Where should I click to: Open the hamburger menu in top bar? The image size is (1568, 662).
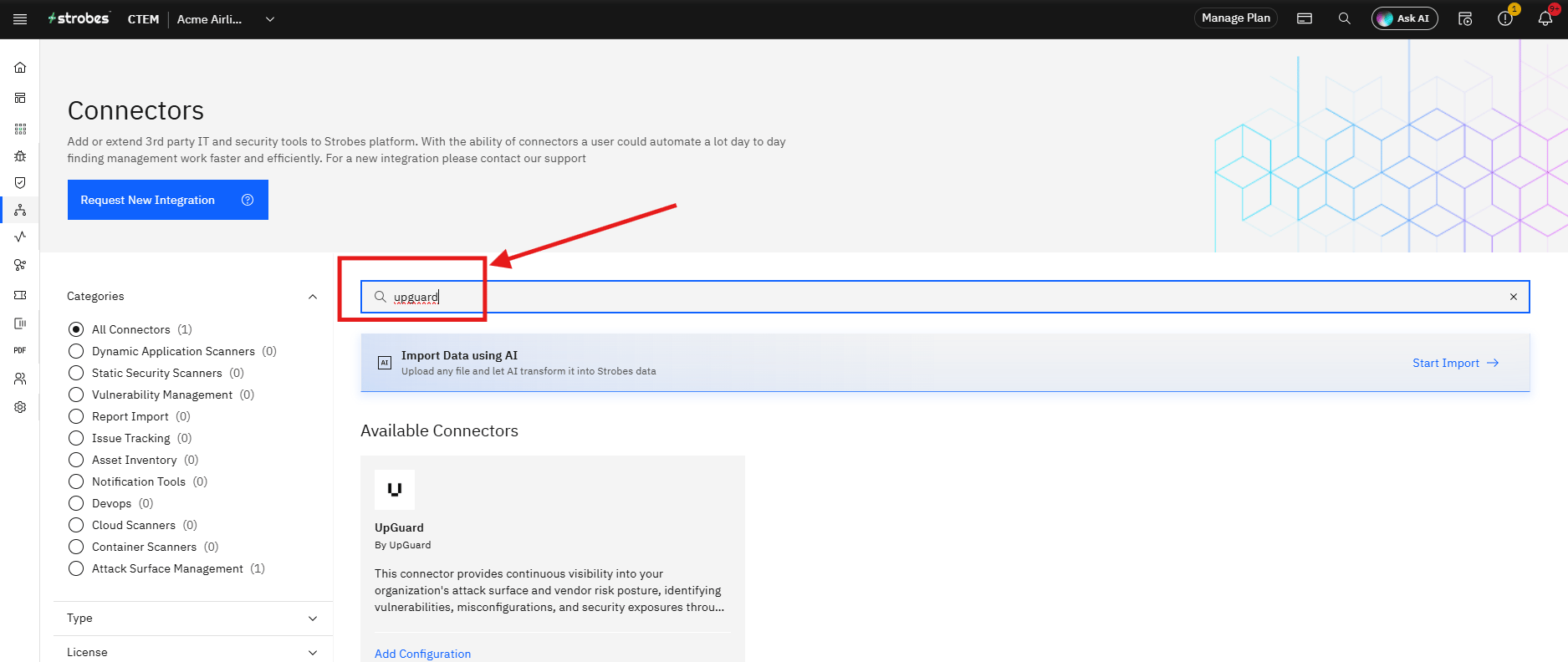(20, 19)
